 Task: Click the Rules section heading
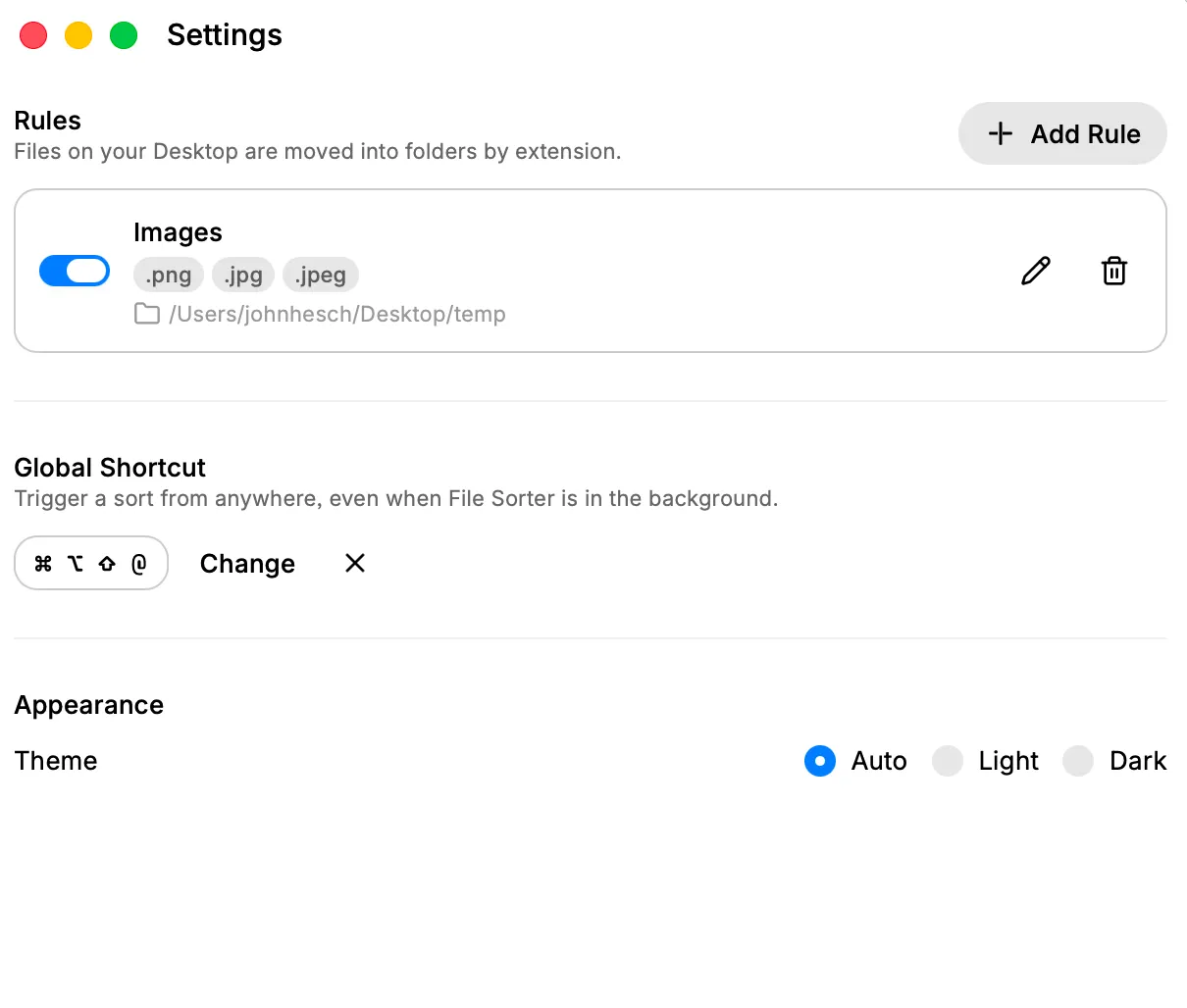click(x=47, y=121)
